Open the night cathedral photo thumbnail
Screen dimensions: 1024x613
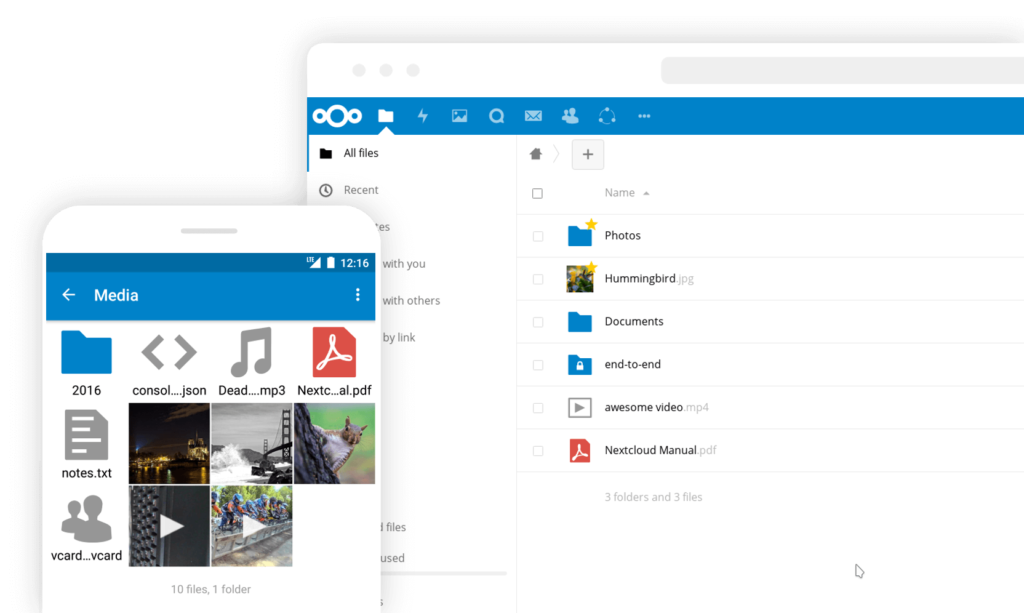pos(169,443)
